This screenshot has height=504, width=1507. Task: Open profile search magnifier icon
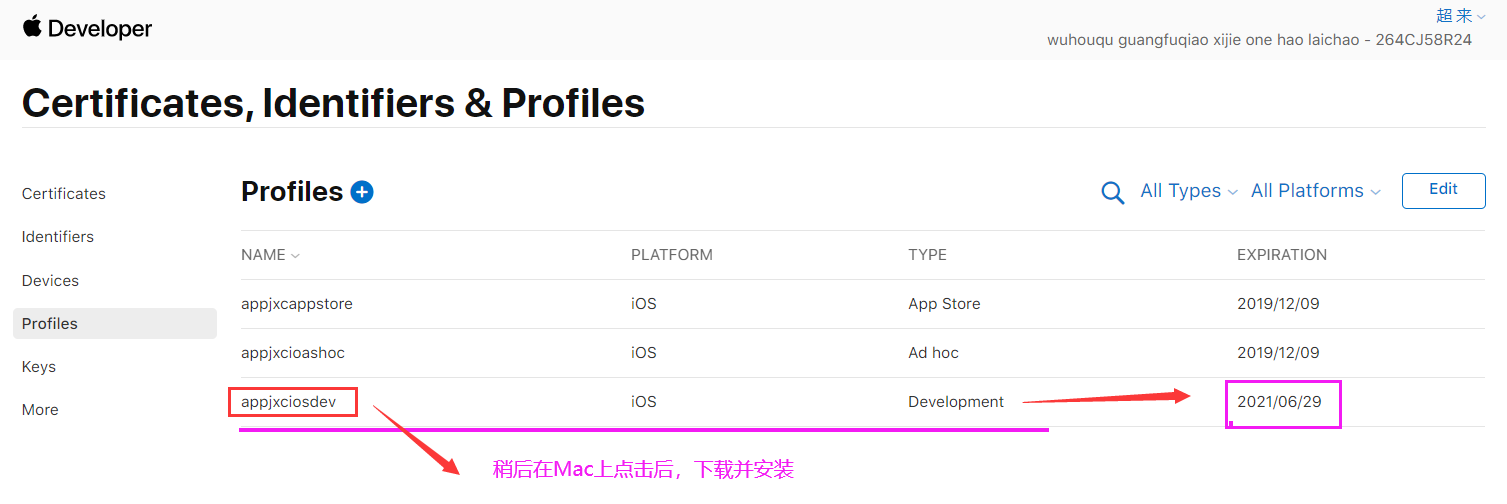pyautogui.click(x=1112, y=192)
